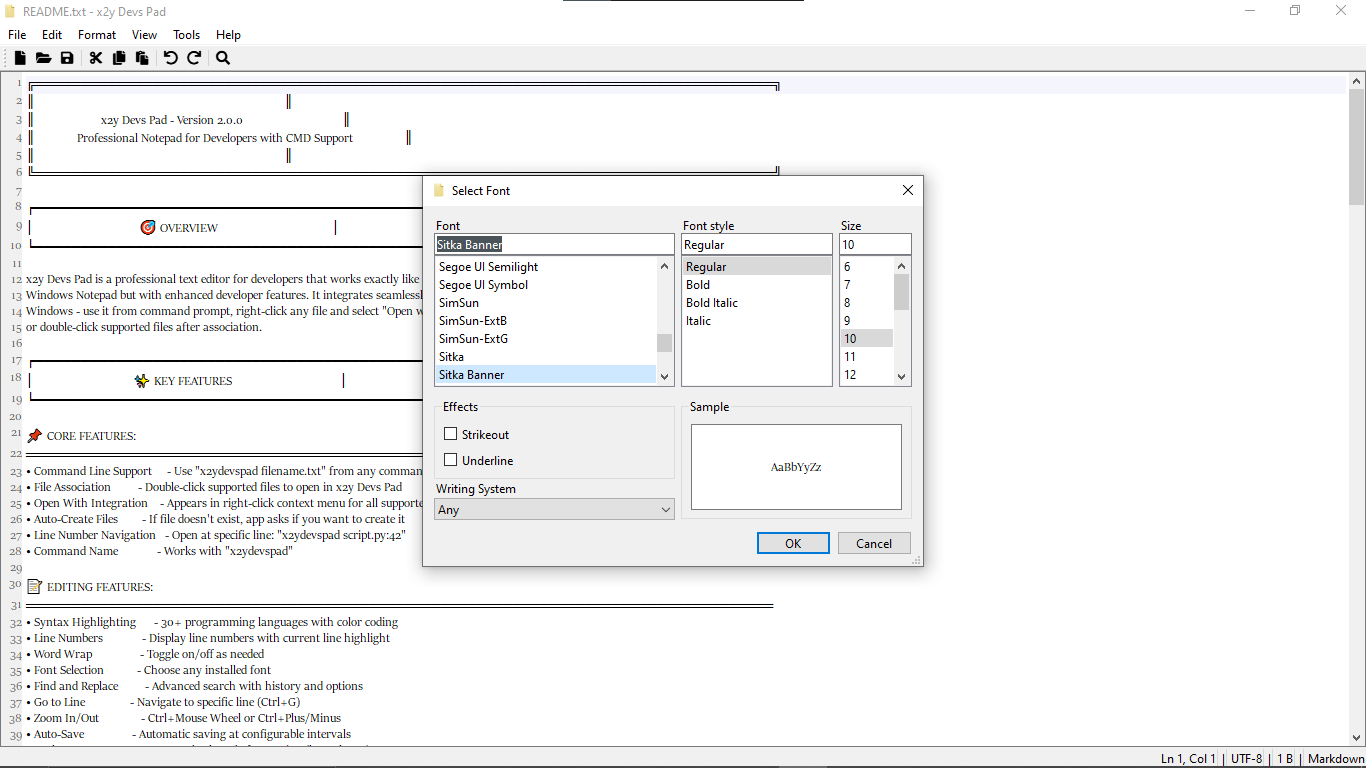
Task: Open the Help menu
Action: pyautogui.click(x=229, y=35)
